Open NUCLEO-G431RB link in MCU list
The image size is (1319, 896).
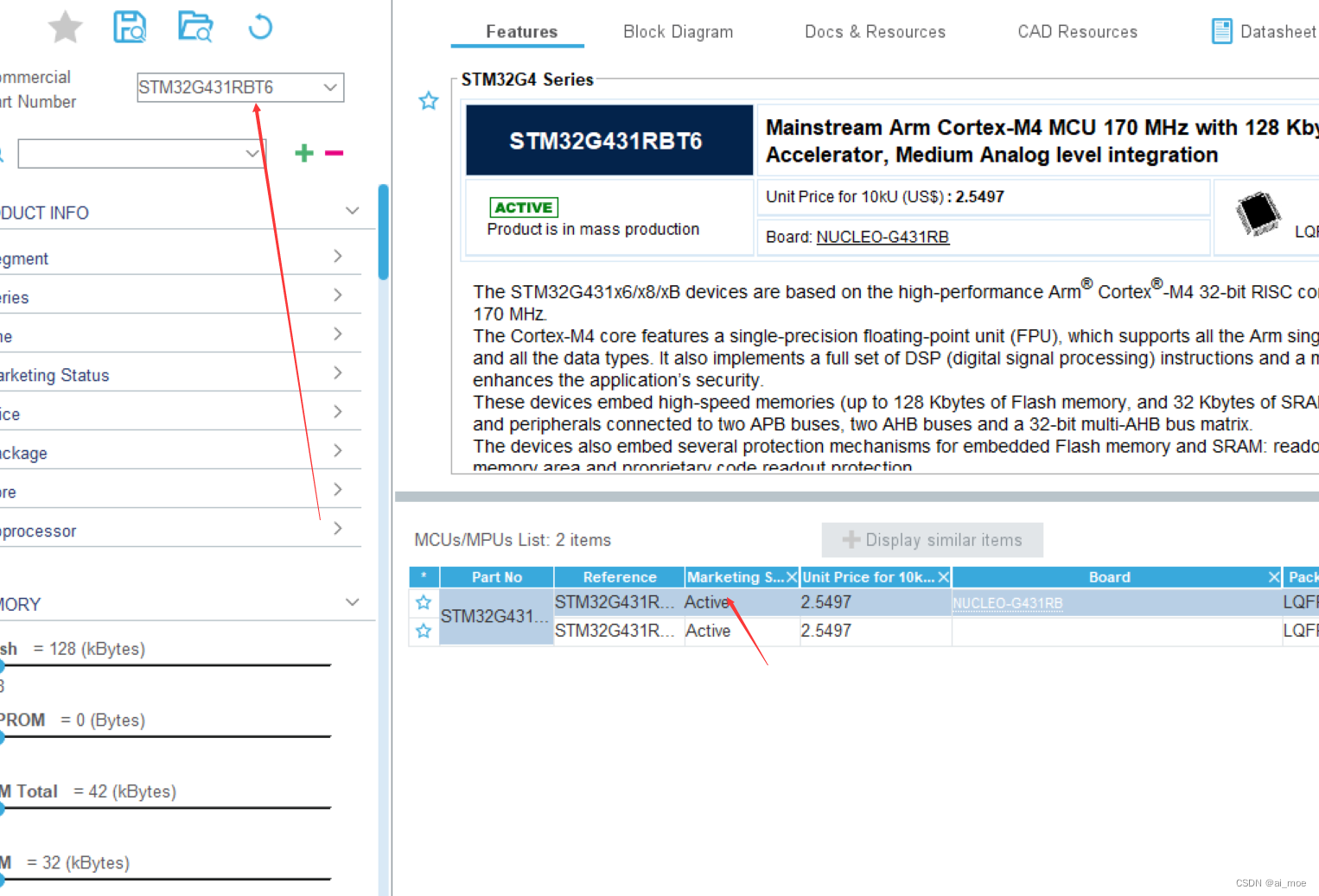pos(1007,603)
